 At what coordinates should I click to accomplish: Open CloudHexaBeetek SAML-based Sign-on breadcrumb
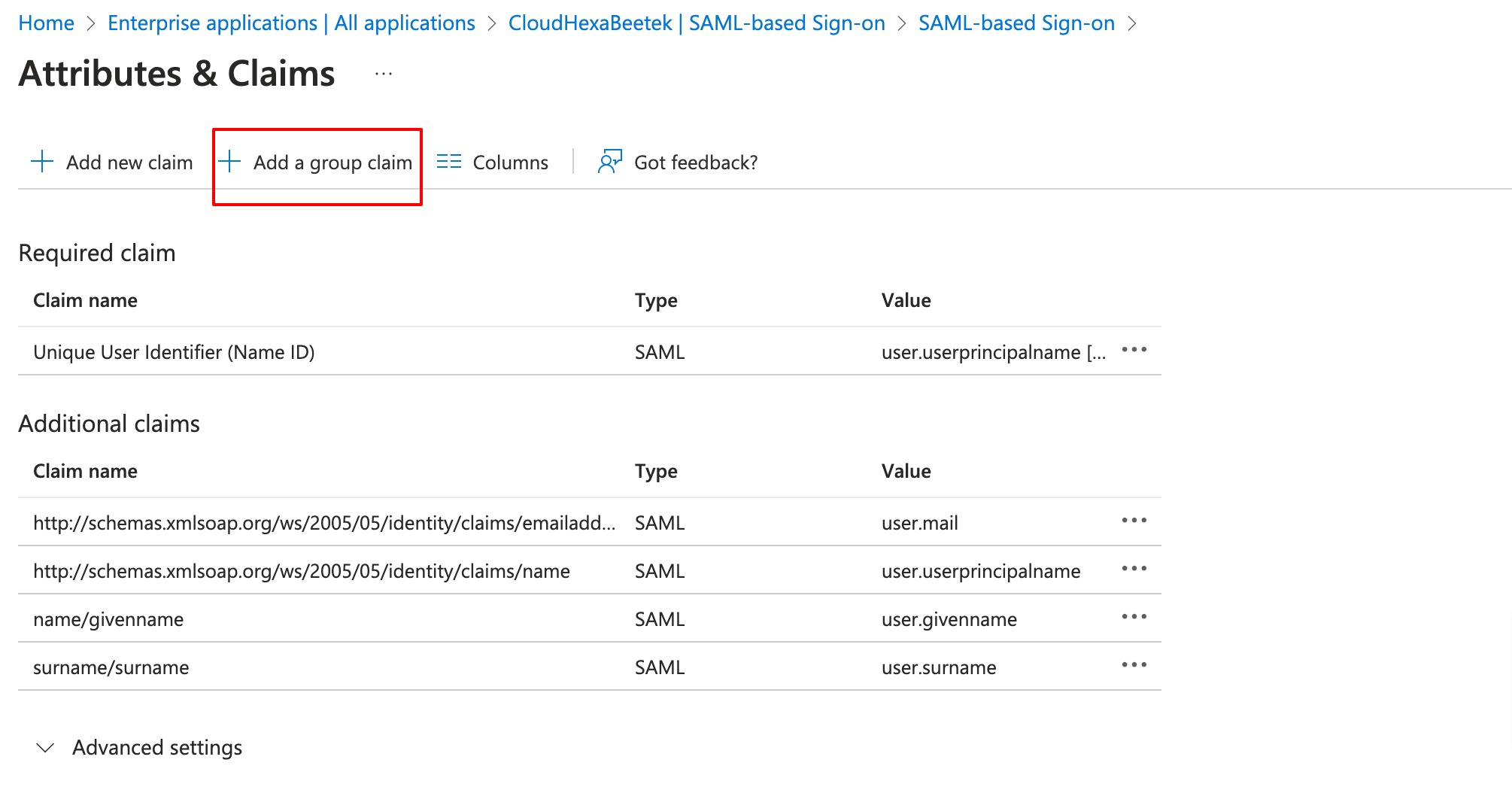696,23
